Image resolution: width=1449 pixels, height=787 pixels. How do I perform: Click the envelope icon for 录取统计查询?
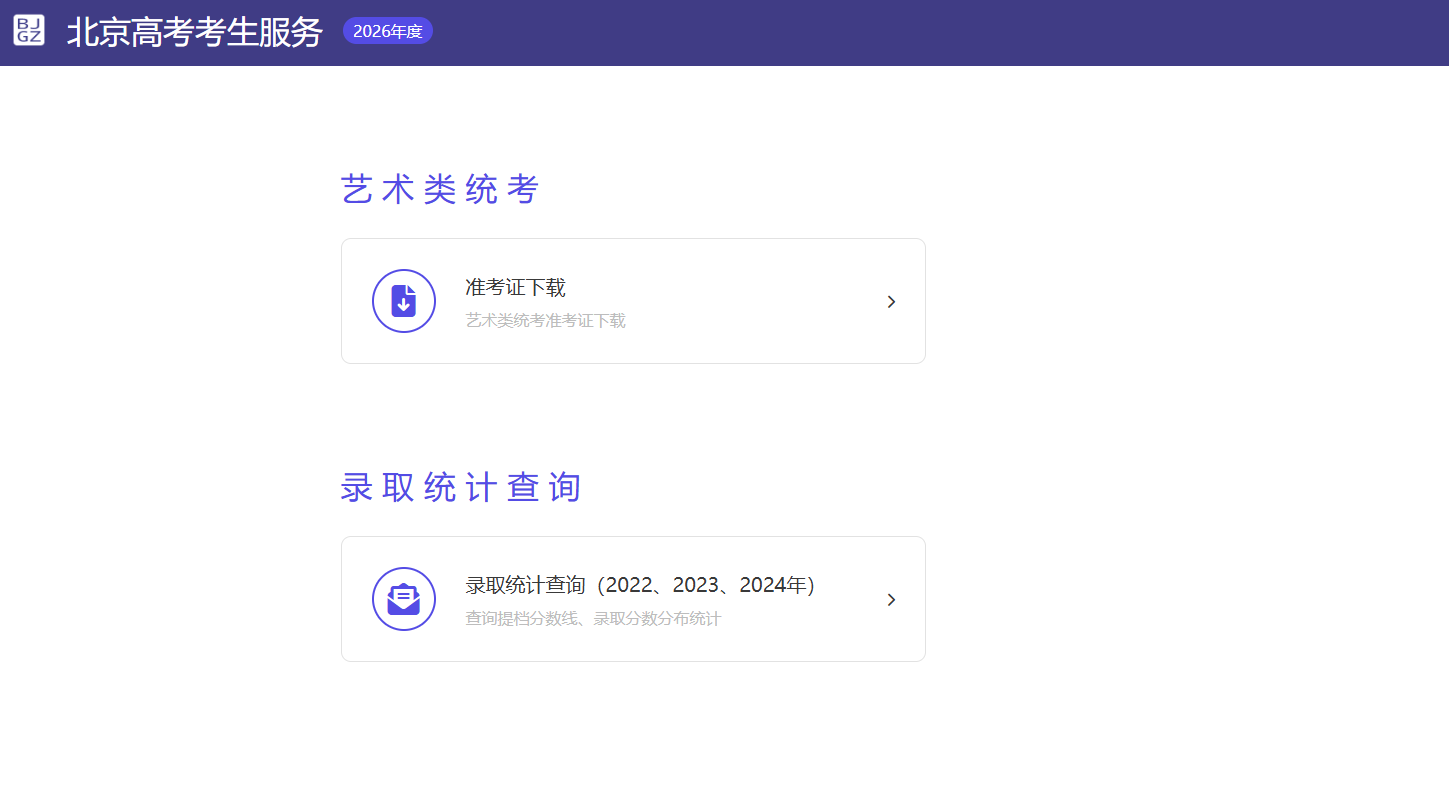[x=404, y=599]
